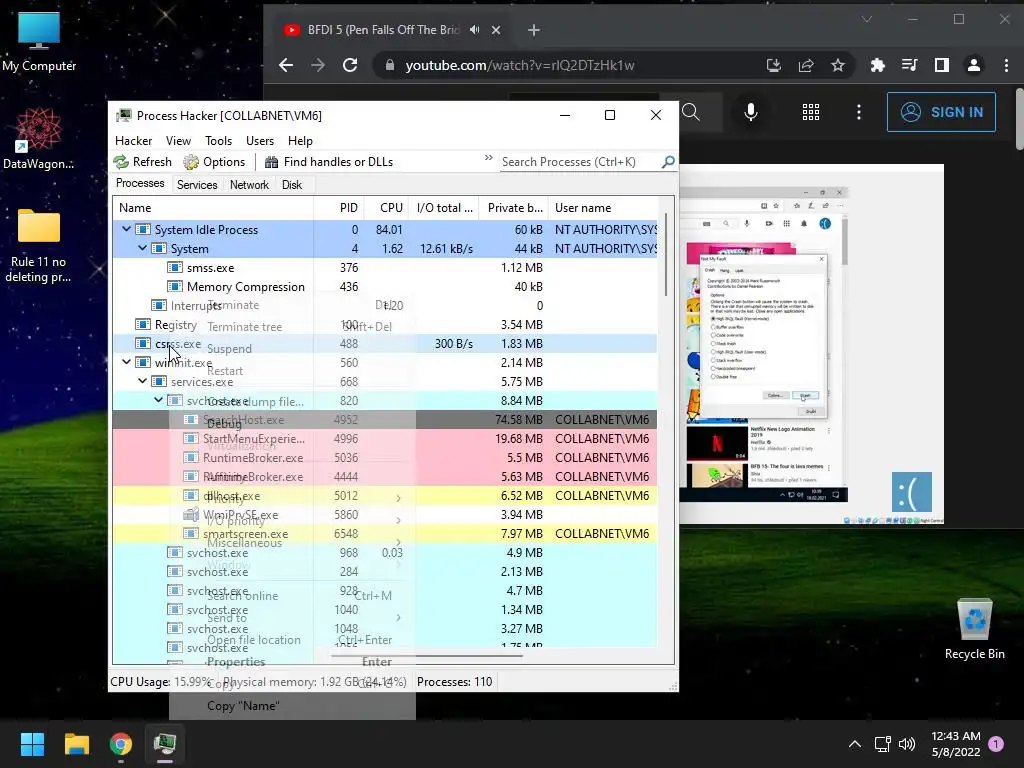1024x768 pixels.
Task: Sort by I/O total column
Action: [x=445, y=208]
